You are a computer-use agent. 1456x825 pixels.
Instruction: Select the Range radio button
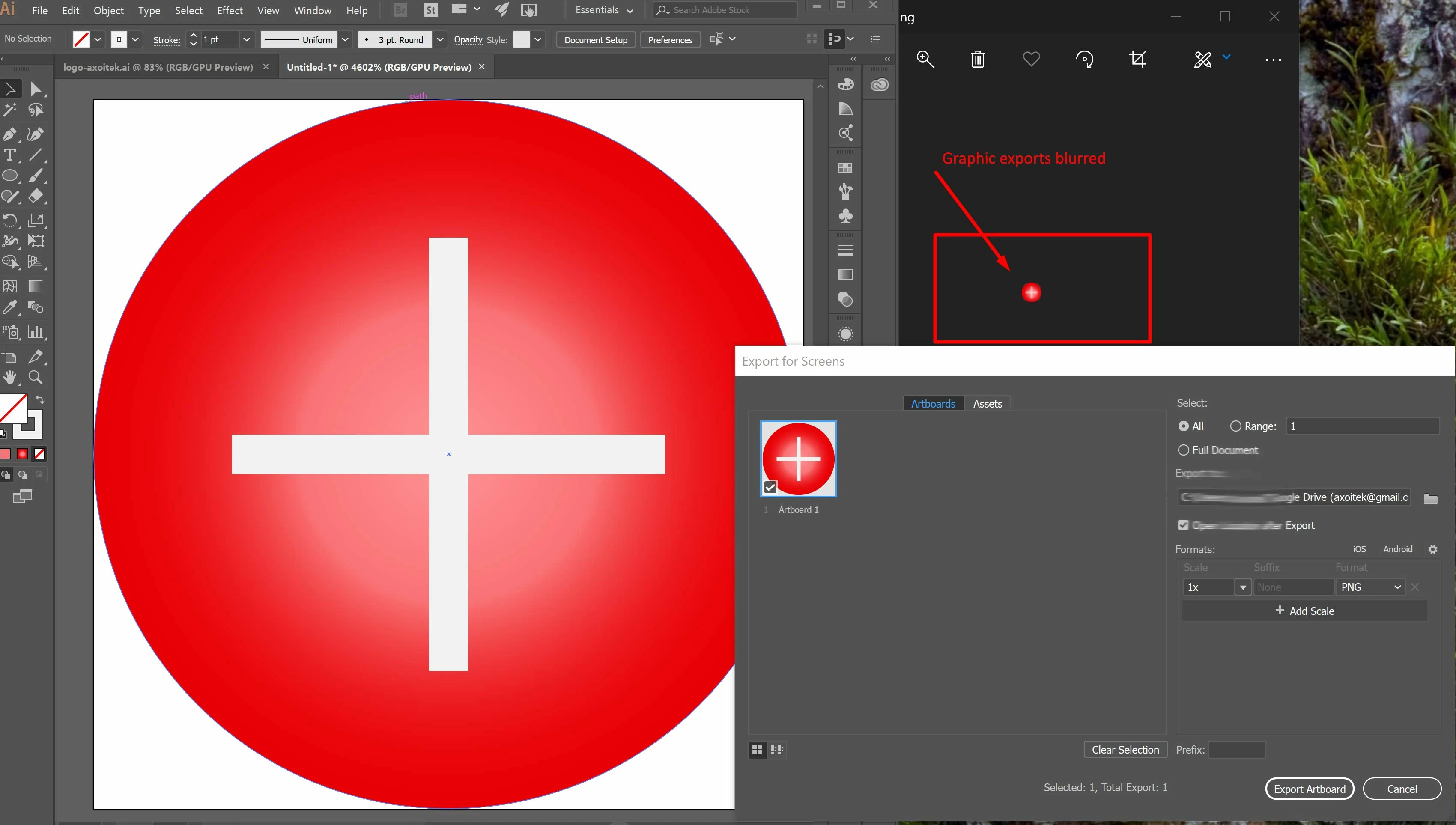pyautogui.click(x=1235, y=426)
